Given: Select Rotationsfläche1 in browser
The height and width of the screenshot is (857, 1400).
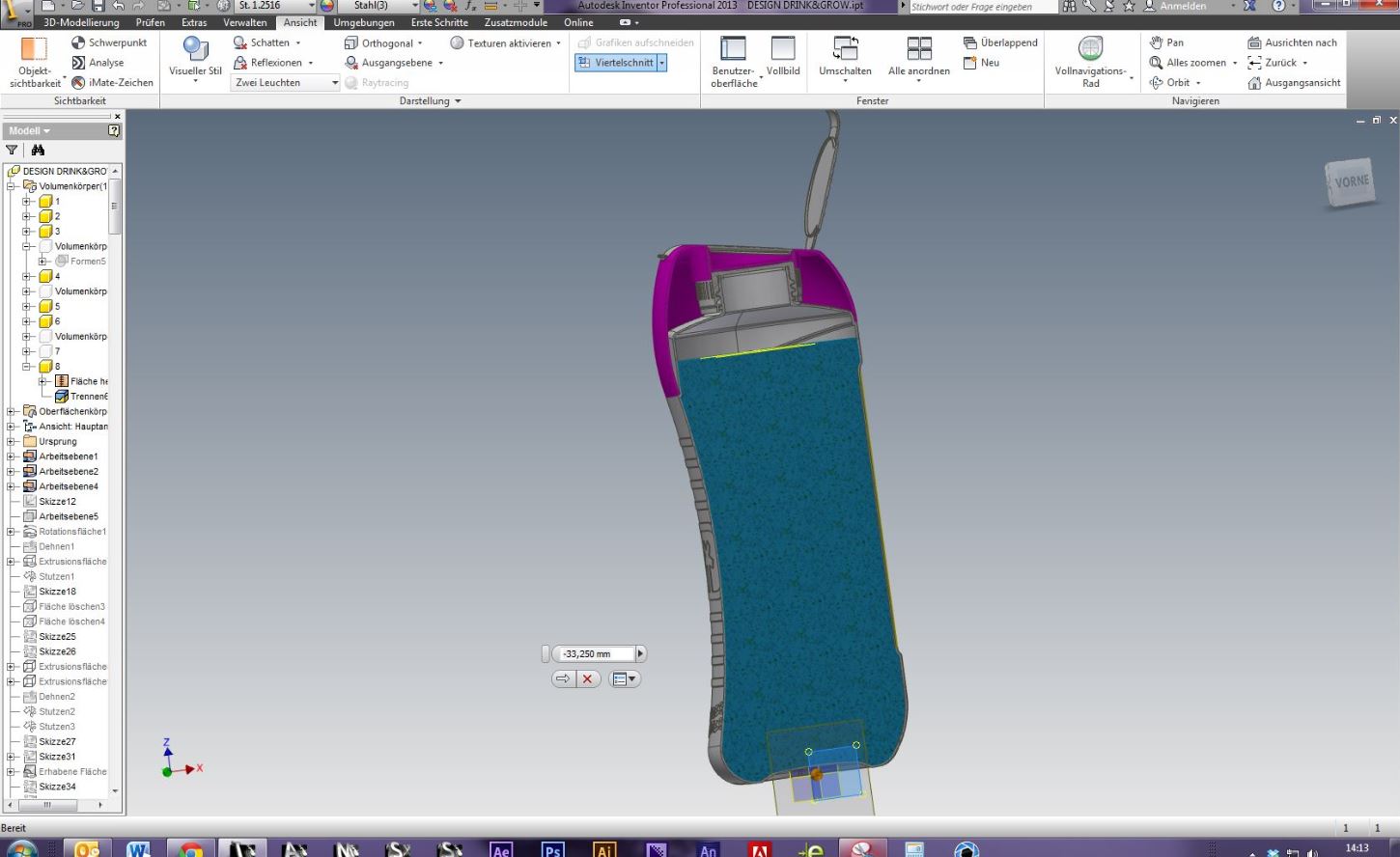Looking at the screenshot, I should click(x=72, y=532).
